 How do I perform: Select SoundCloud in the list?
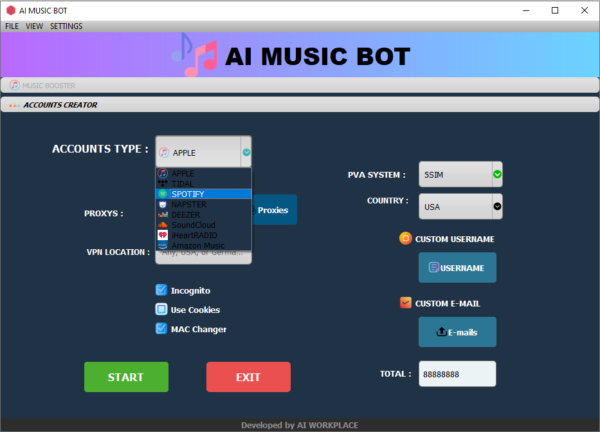coord(204,225)
